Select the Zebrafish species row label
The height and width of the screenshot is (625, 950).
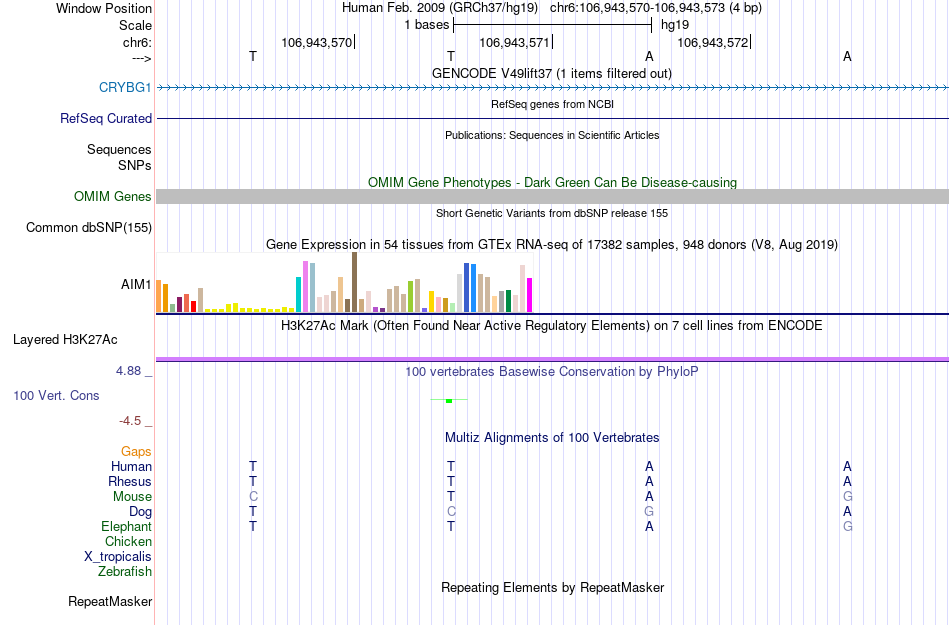(125, 571)
